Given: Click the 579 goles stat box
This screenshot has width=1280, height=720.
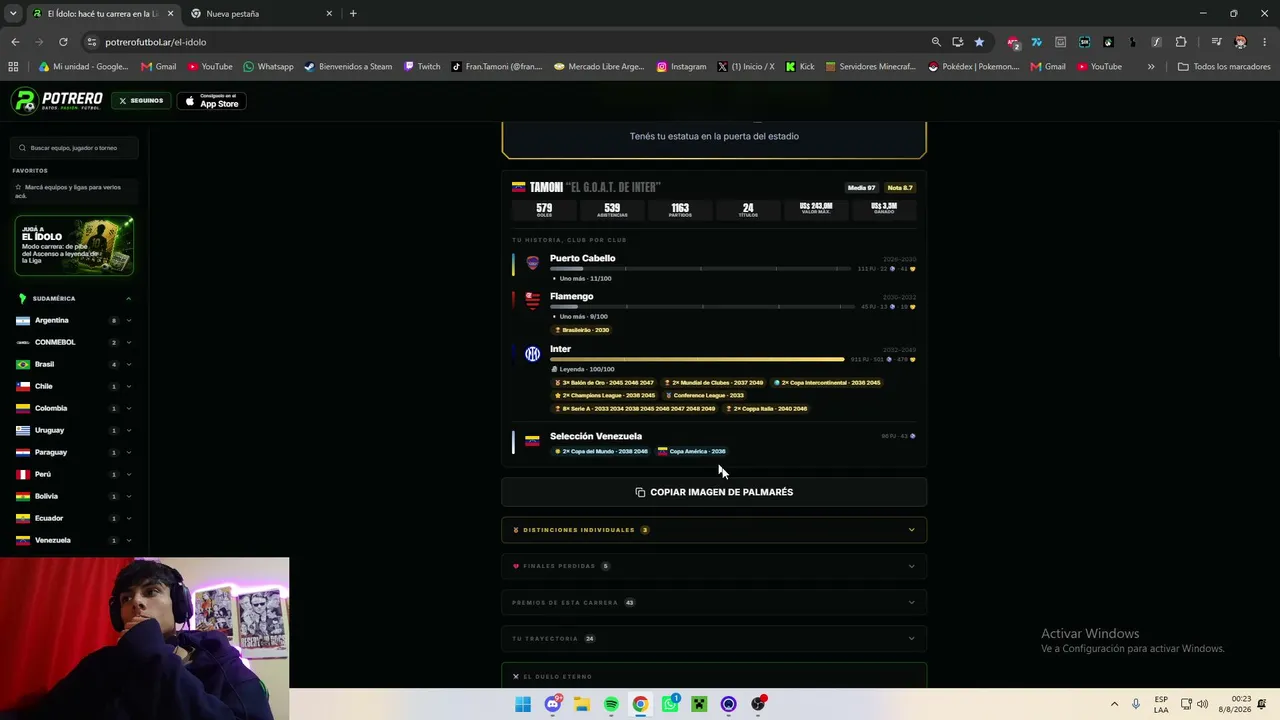Looking at the screenshot, I should (x=544, y=210).
